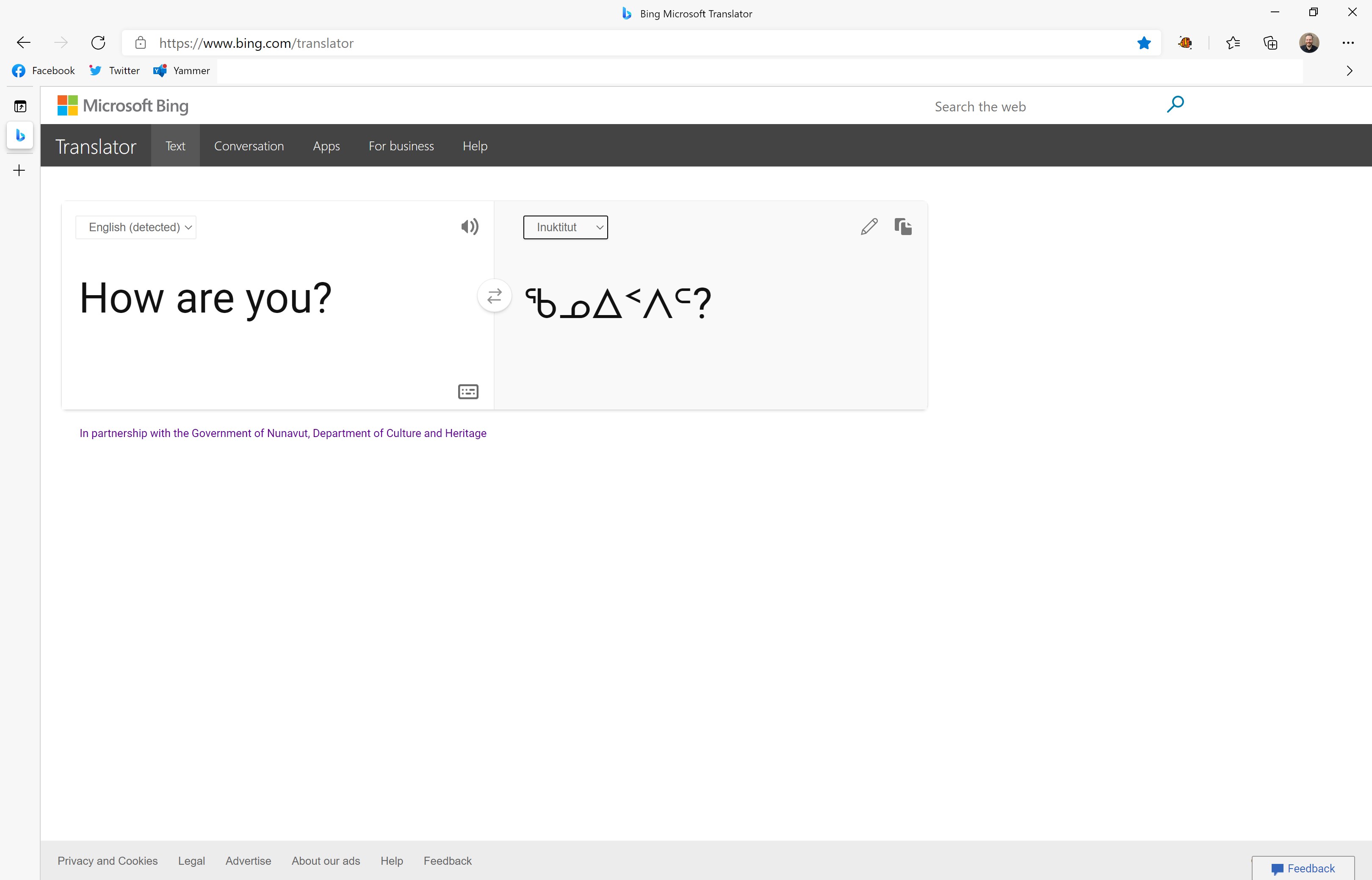1372x880 pixels.
Task: Expand the English (detected) language dropdown
Action: 136,227
